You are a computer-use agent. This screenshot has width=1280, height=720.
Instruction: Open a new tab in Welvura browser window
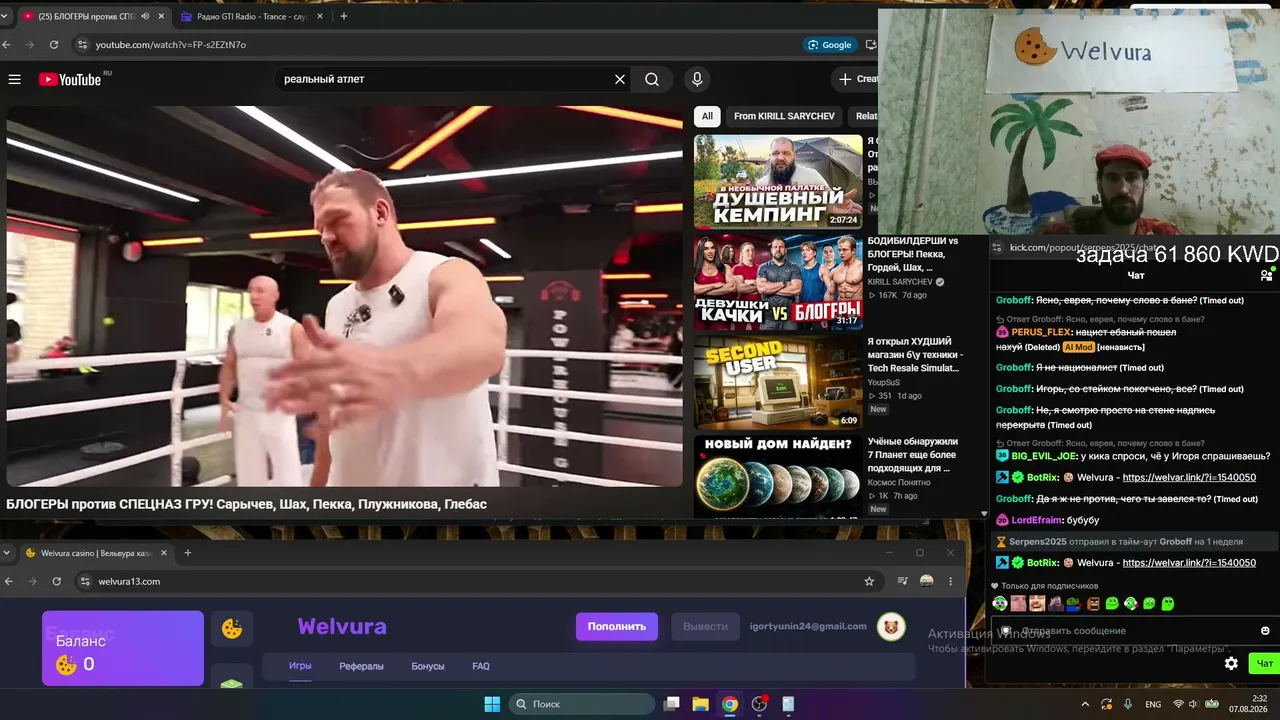tap(187, 553)
